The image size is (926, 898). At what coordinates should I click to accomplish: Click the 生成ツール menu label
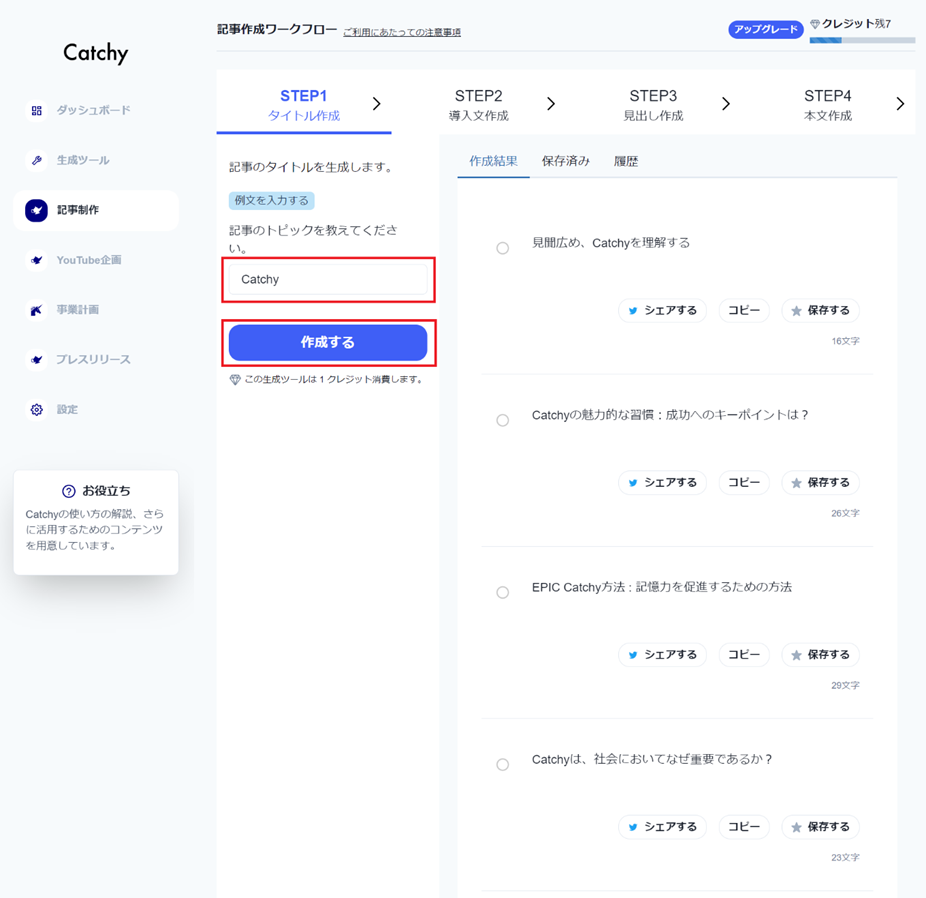pyautogui.click(x=83, y=160)
